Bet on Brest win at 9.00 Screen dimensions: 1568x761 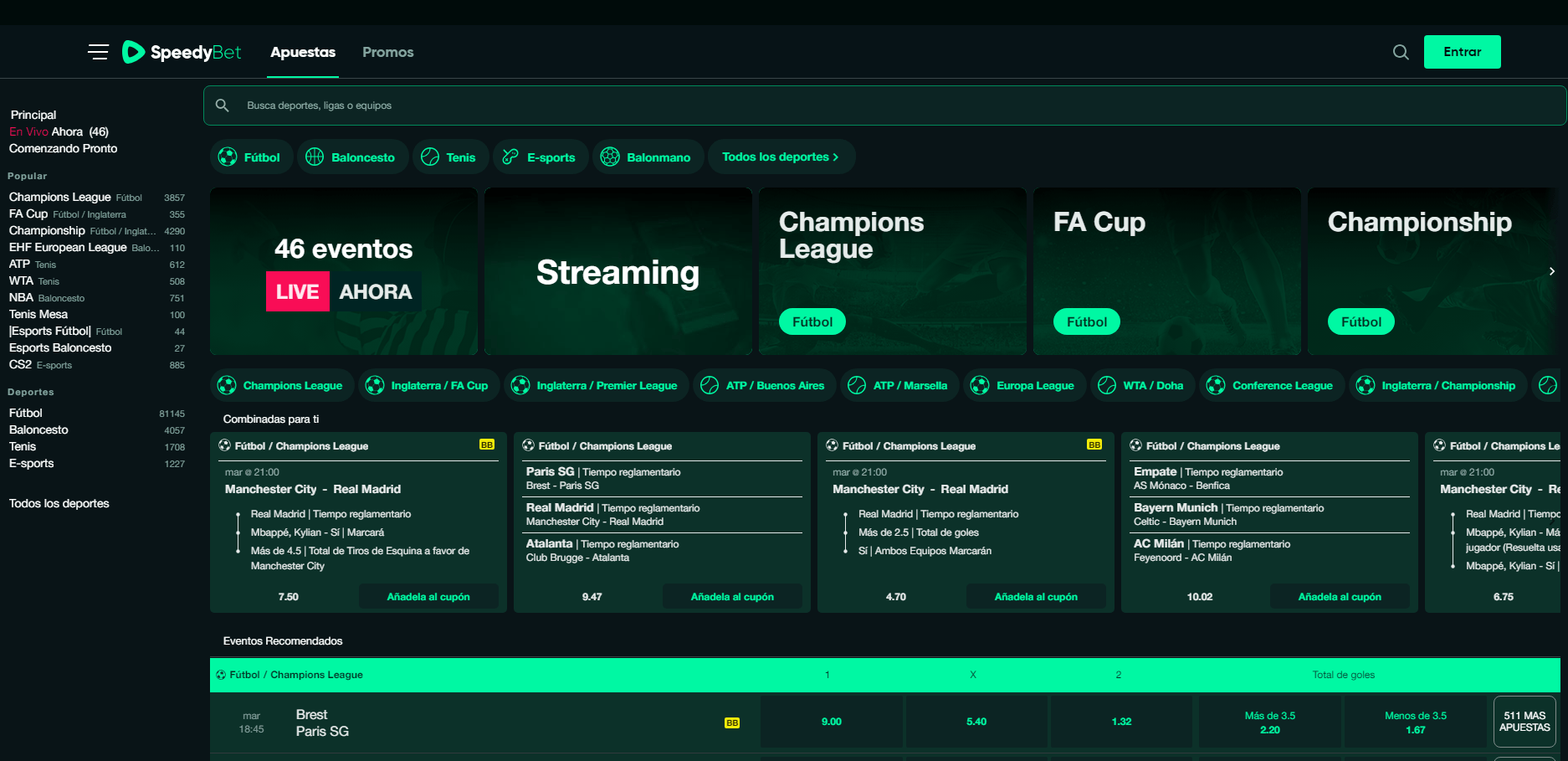click(x=832, y=722)
